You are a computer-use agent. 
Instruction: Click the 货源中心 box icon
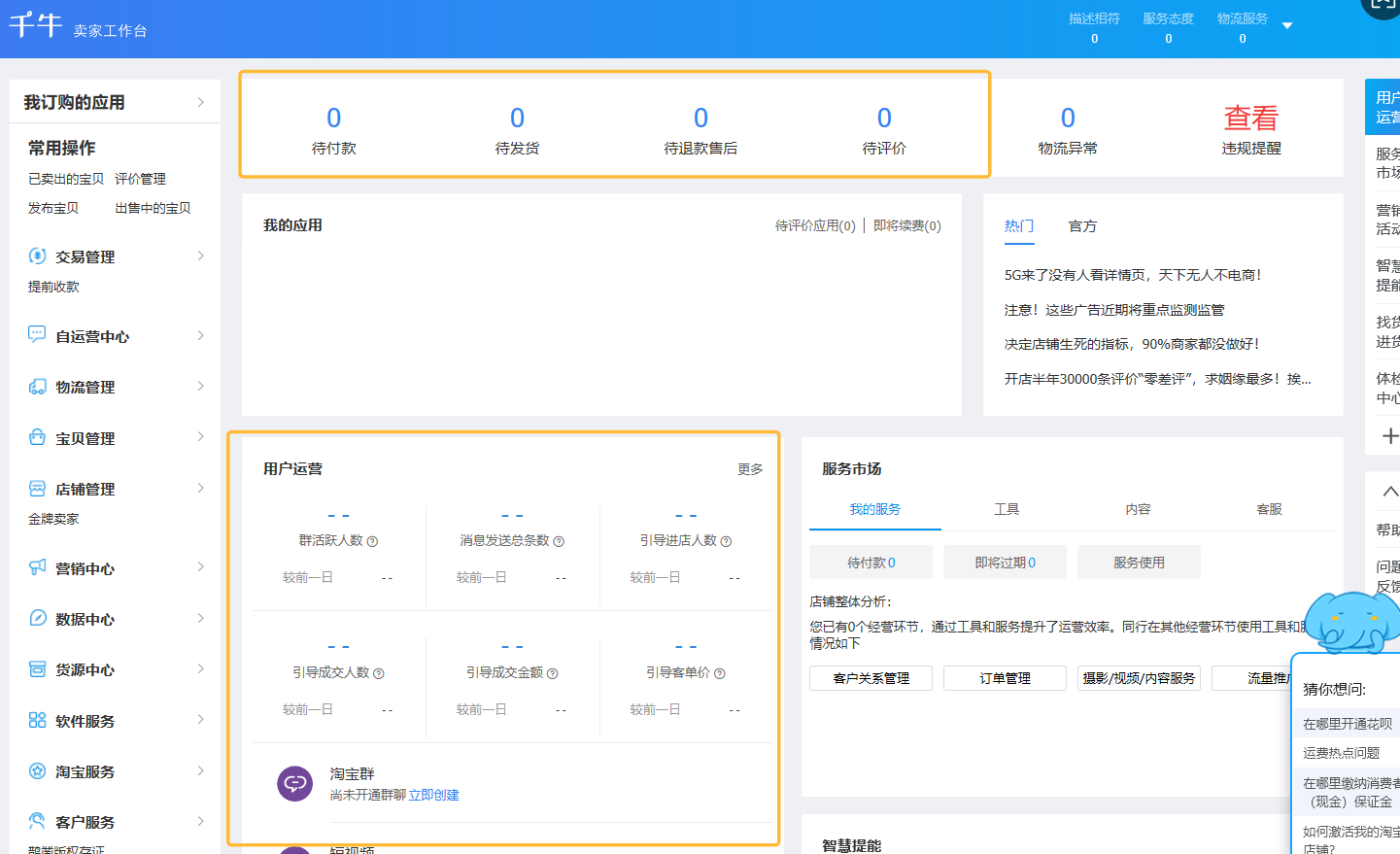coord(37,668)
